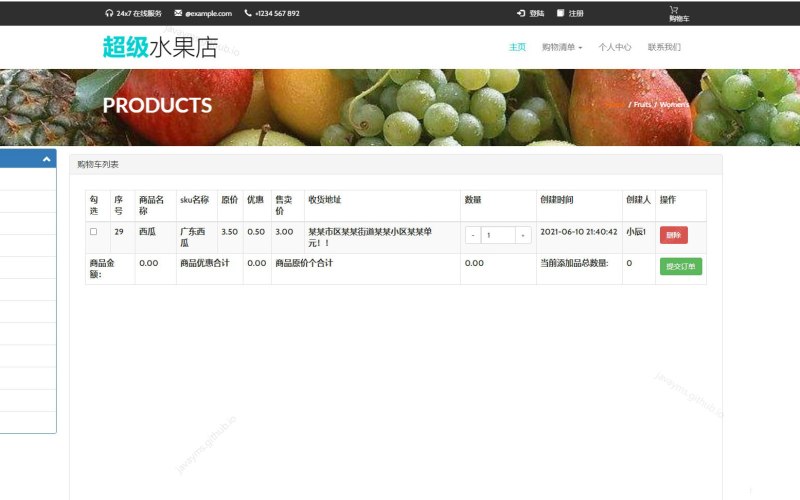Click the login arrow icon
This screenshot has height=500, width=800.
521,13
